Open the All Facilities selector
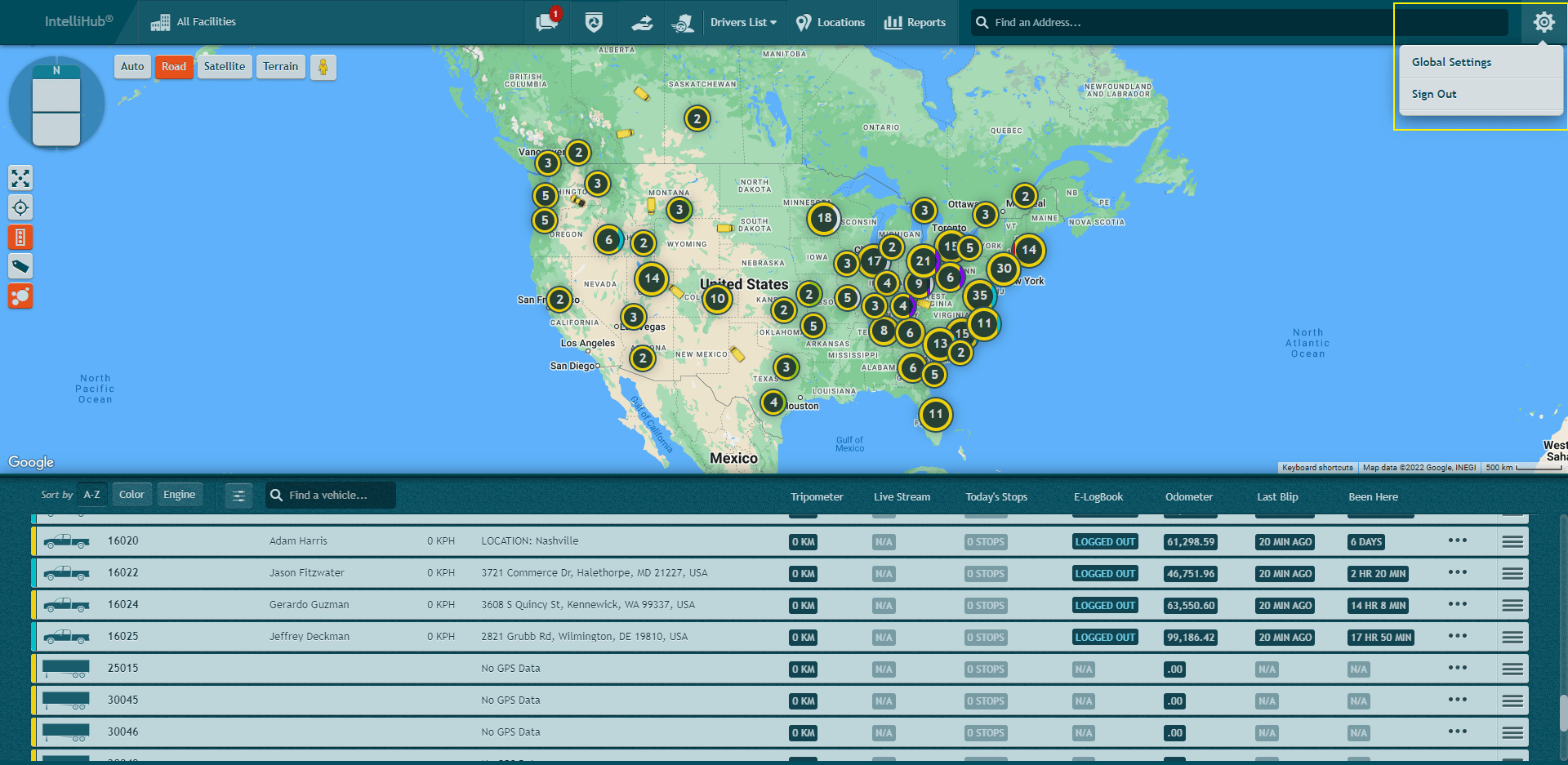The image size is (1568, 765). (x=194, y=22)
